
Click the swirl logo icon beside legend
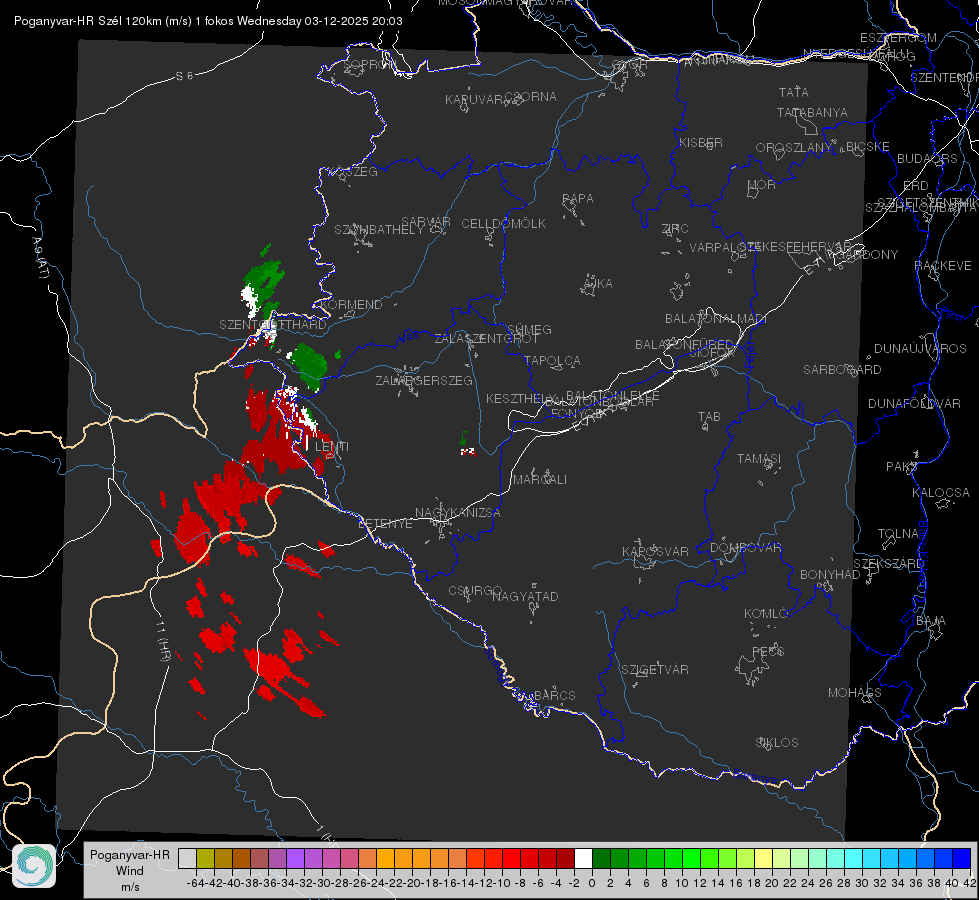pyautogui.click(x=34, y=866)
